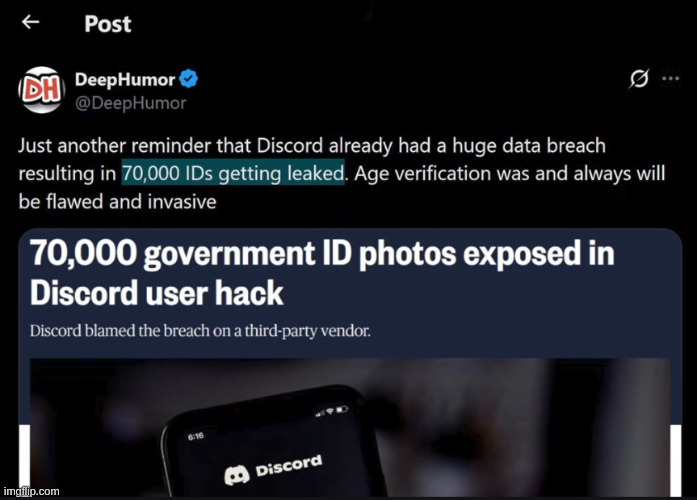Click the "Discord" wordmark text on the phone
This screenshot has width=697, height=500.
(x=289, y=463)
